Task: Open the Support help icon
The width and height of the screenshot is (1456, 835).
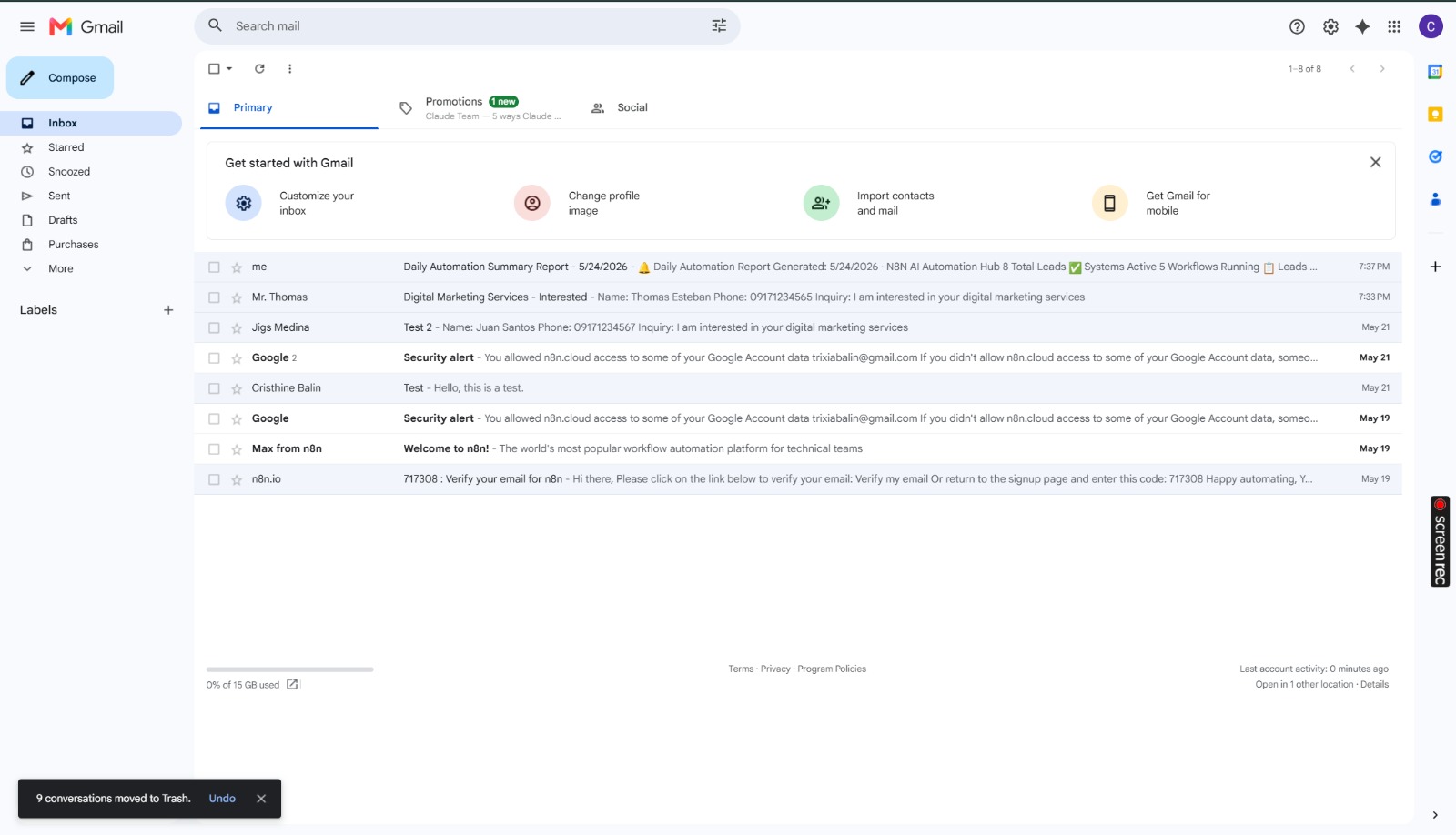Action: [1297, 26]
